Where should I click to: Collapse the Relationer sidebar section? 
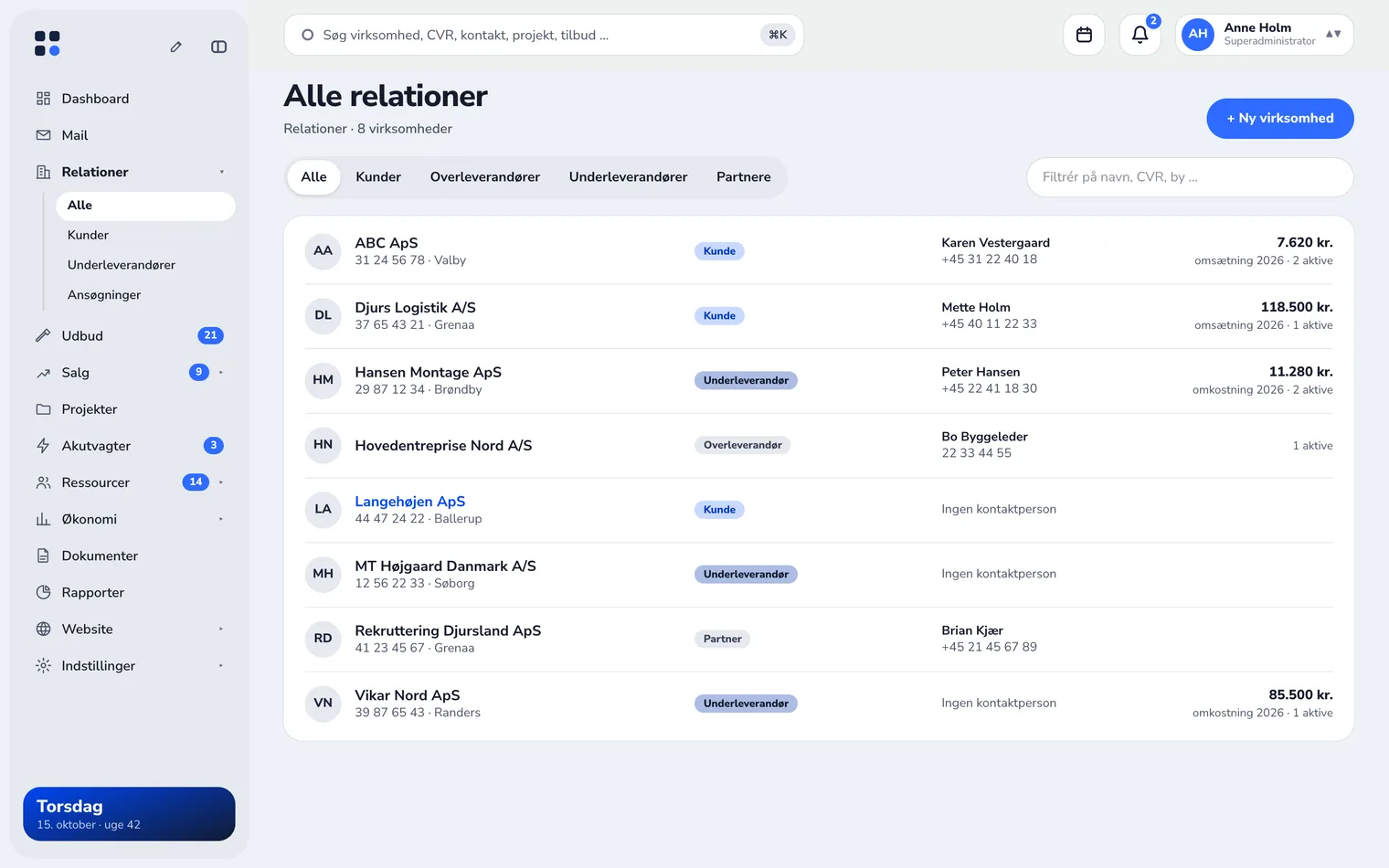click(x=221, y=173)
